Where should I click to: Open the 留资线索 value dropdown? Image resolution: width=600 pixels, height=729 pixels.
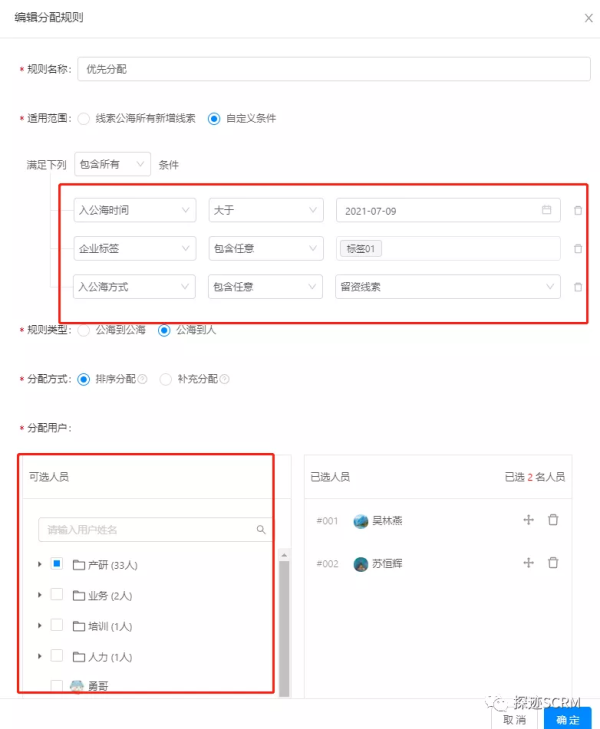tap(448, 286)
